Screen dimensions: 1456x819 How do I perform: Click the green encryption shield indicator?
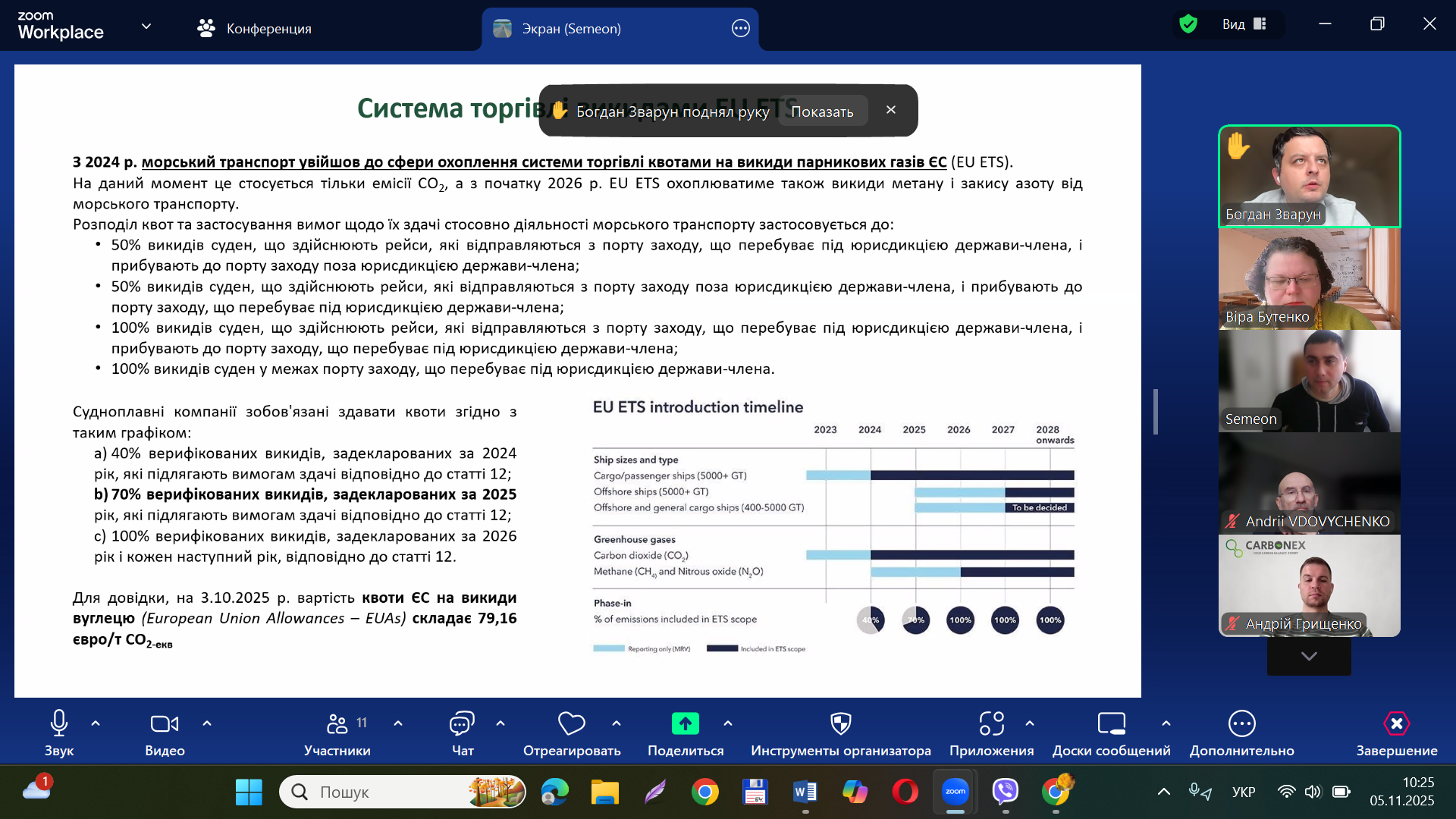(x=1188, y=24)
